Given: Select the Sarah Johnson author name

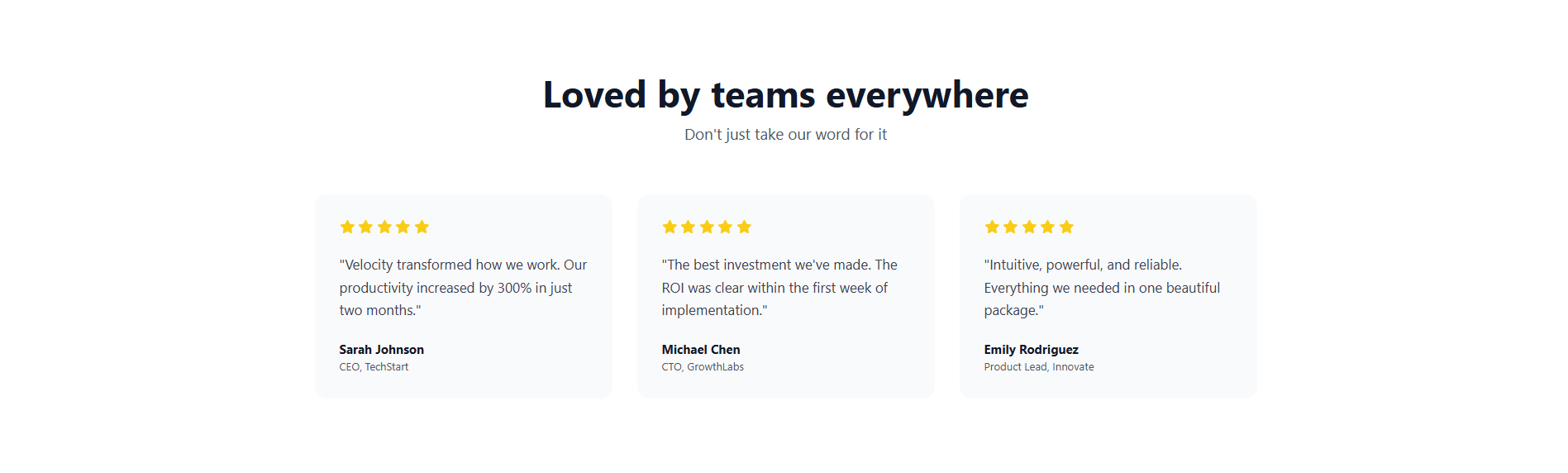Looking at the screenshot, I should pyautogui.click(x=381, y=350).
